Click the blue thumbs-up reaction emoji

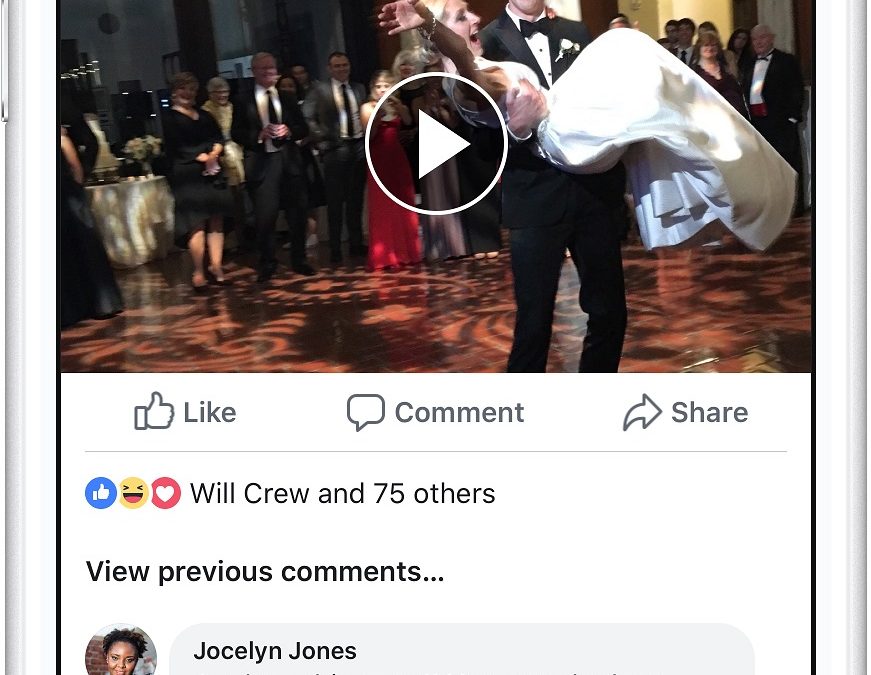tap(101, 493)
